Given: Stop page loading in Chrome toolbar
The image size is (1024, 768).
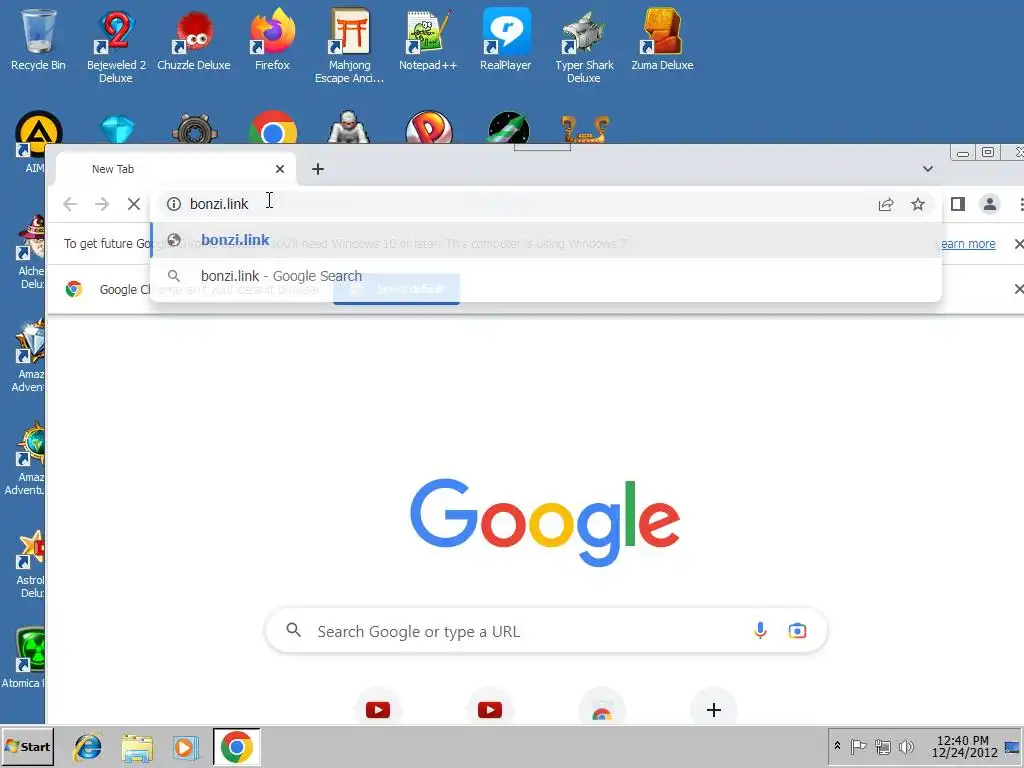Looking at the screenshot, I should [134, 204].
